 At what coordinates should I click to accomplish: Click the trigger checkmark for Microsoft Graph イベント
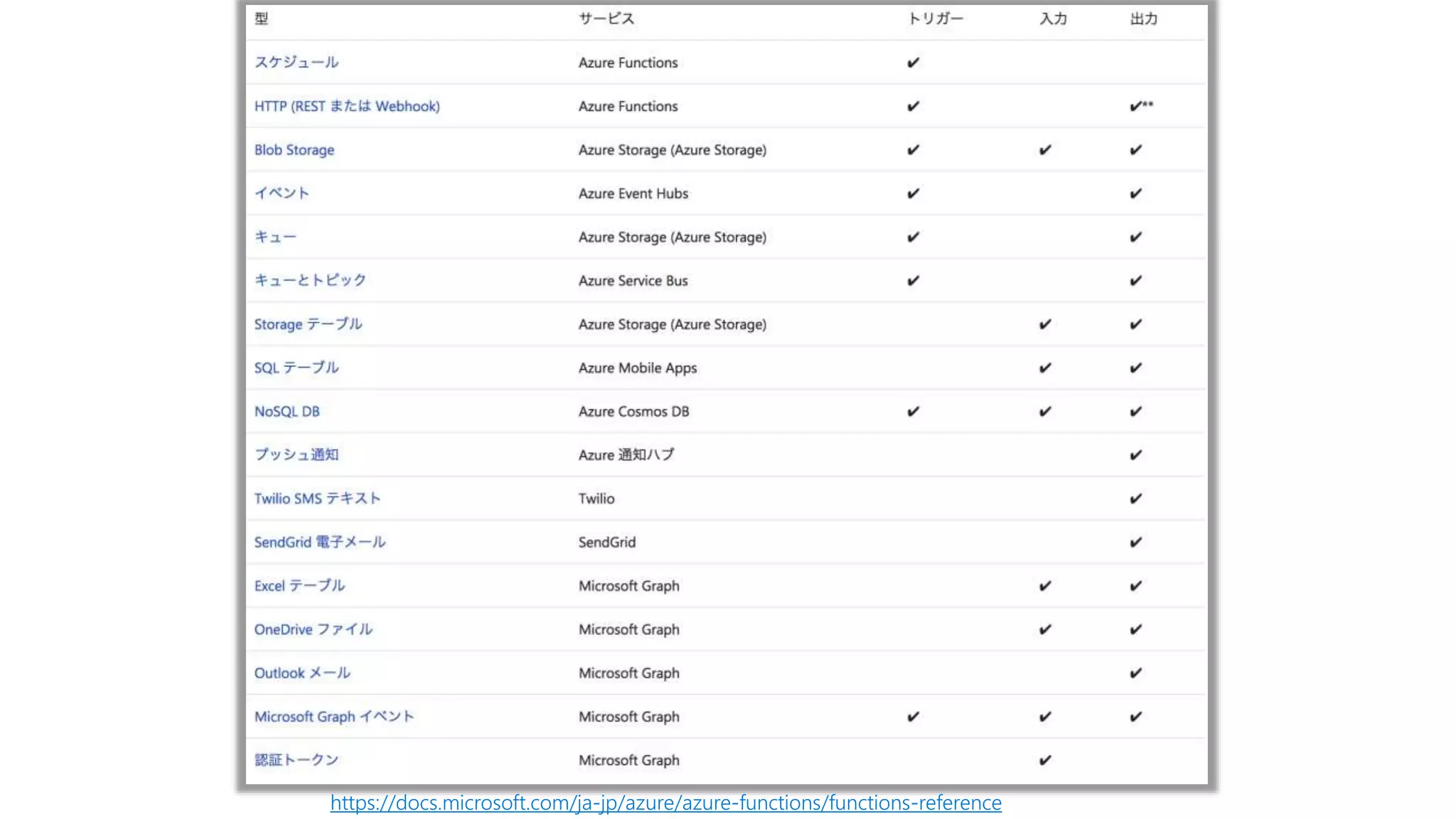(914, 717)
